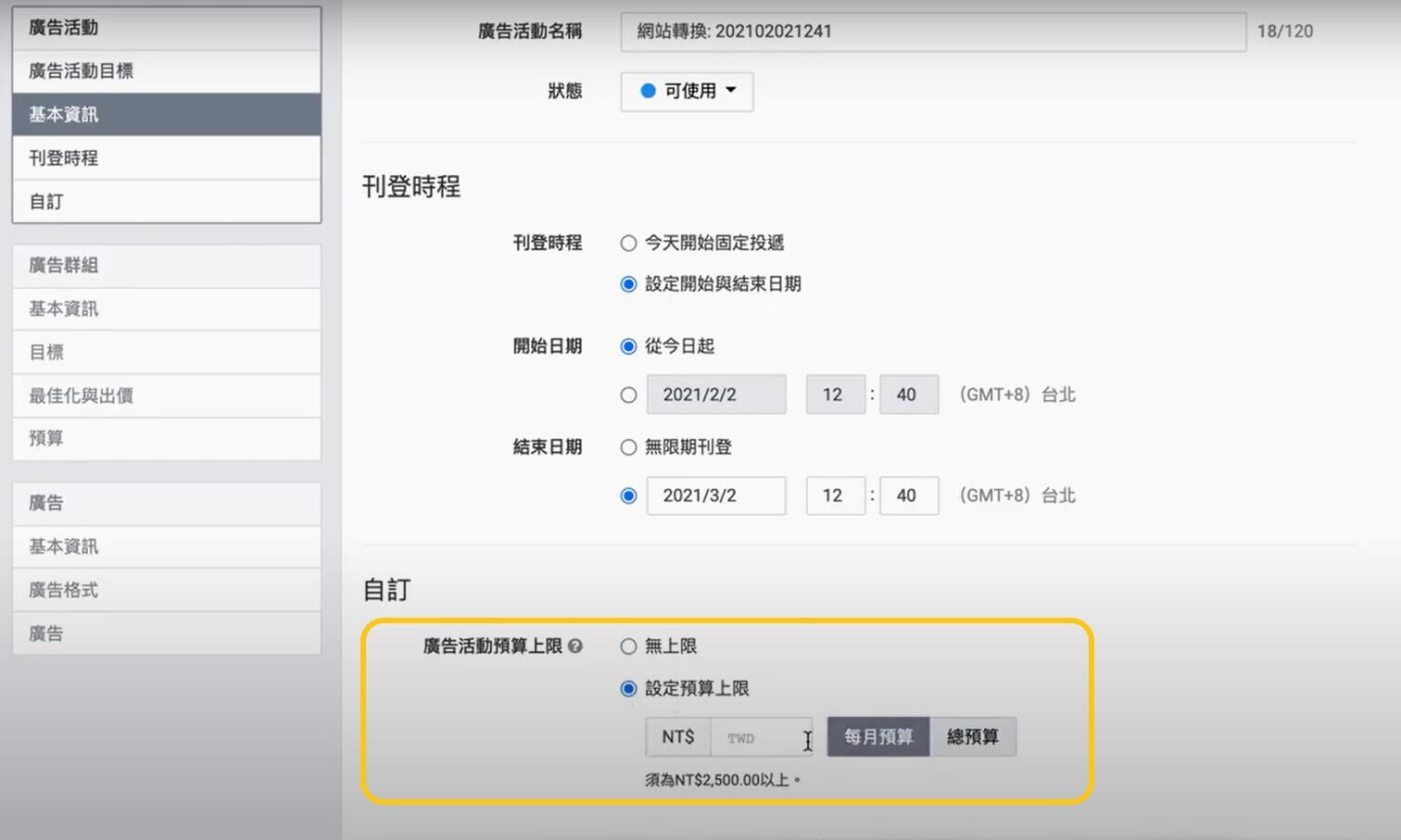Select 無上限 for campaign budget limit

[x=628, y=646]
